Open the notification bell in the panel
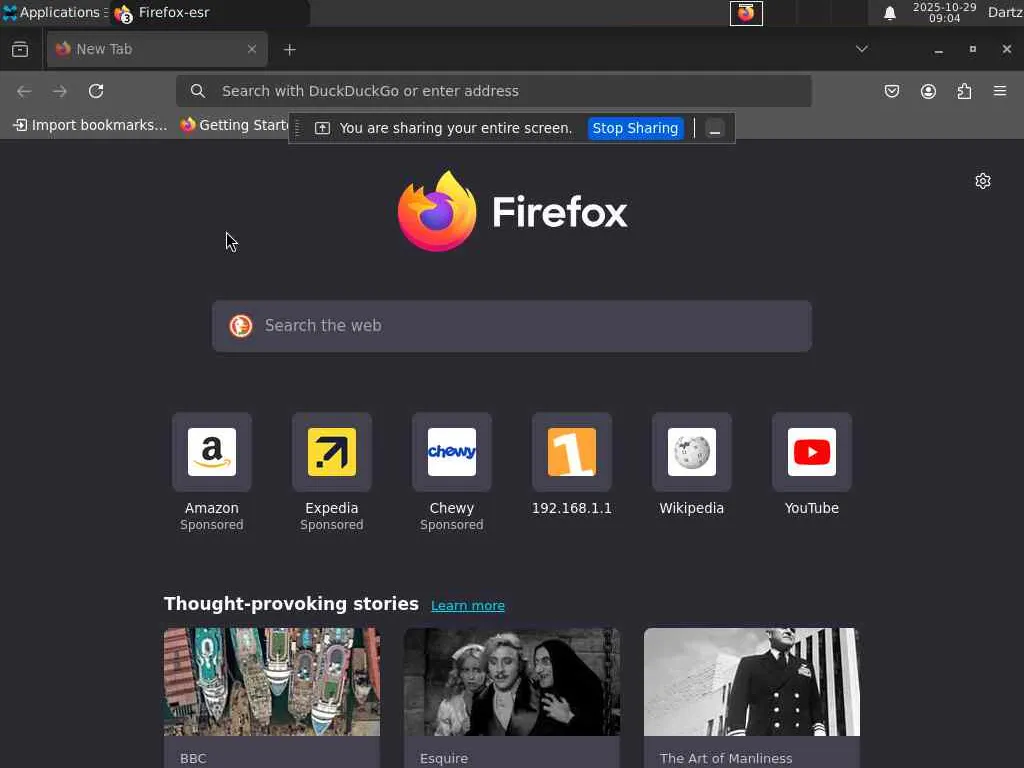This screenshot has height=768, width=1024. (889, 13)
